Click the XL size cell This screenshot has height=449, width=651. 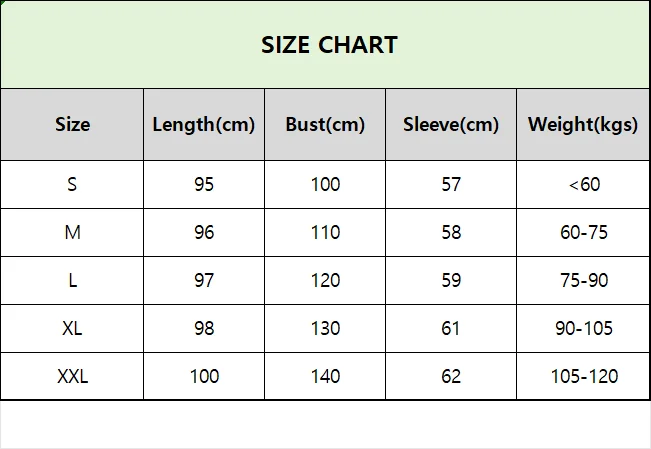72,329
